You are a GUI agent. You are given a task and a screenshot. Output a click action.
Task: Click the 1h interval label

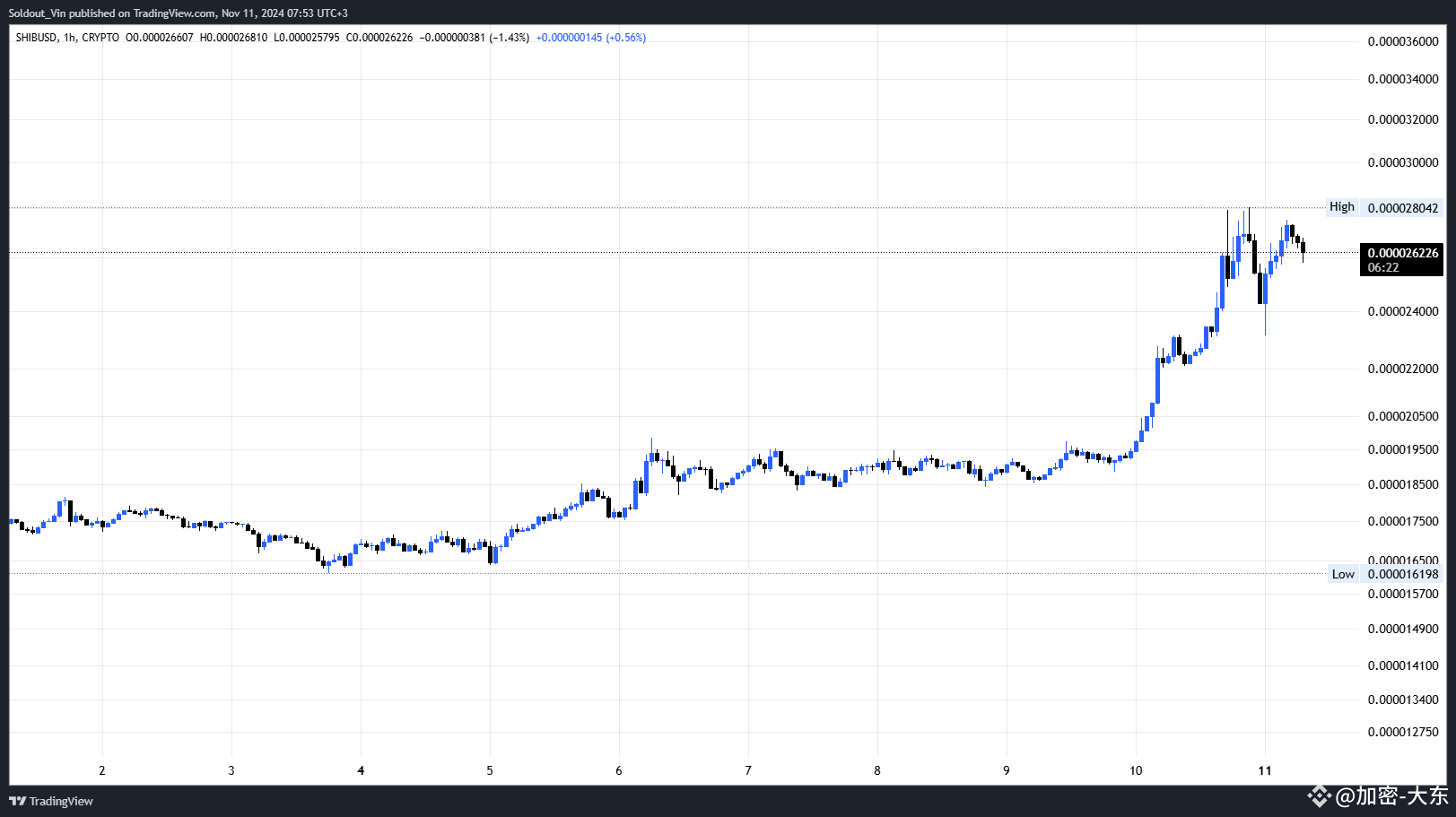[x=70, y=38]
